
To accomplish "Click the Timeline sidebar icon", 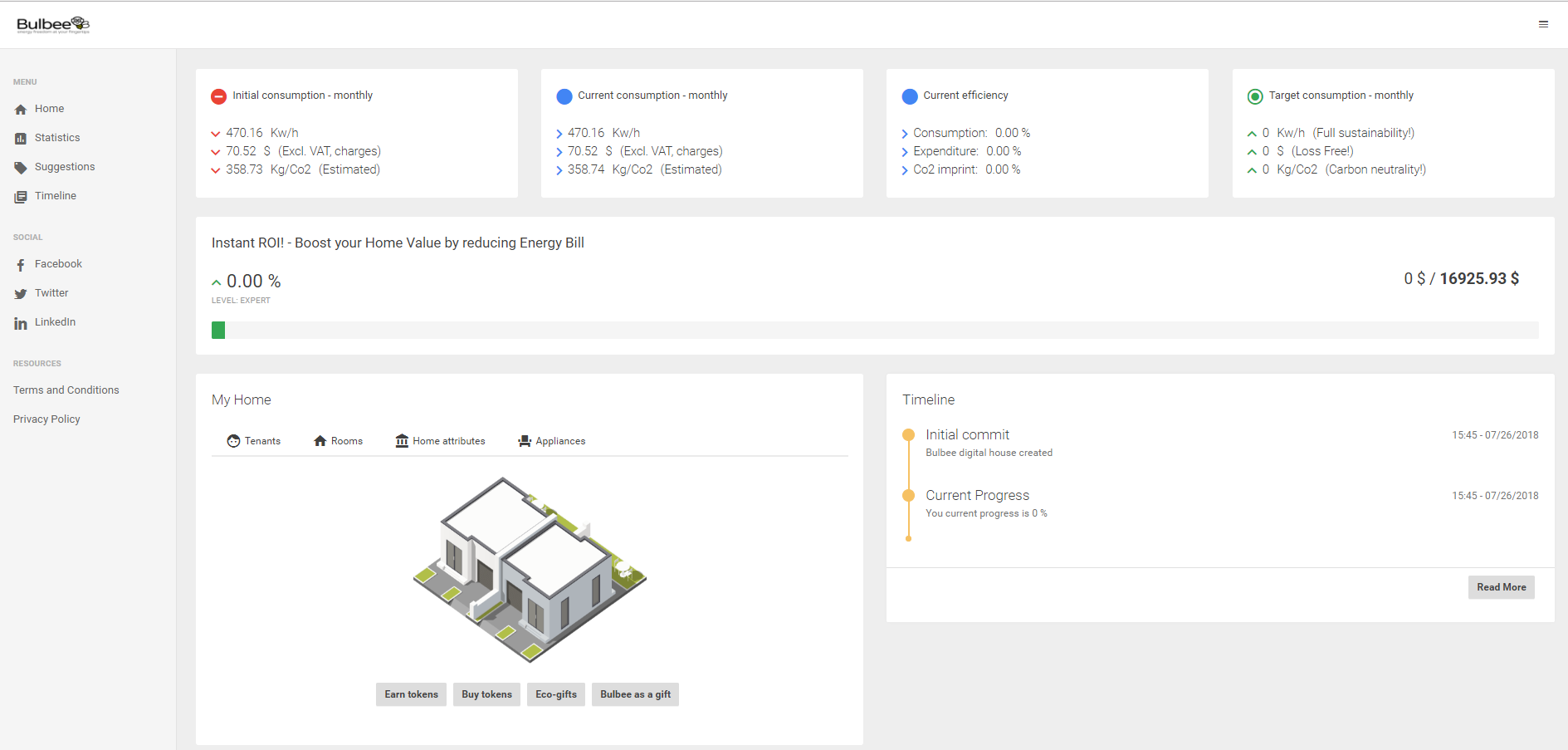I will (x=21, y=197).
